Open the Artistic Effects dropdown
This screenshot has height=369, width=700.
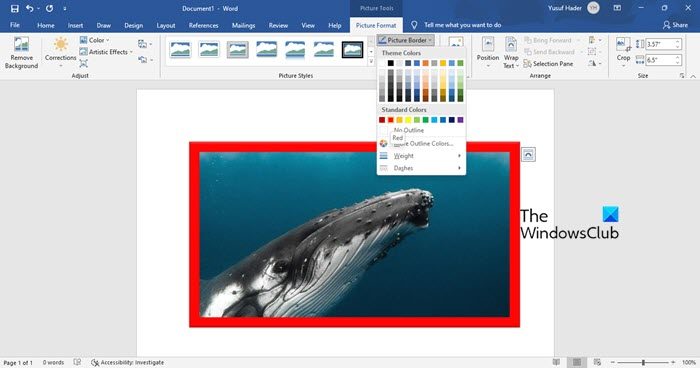pos(106,52)
